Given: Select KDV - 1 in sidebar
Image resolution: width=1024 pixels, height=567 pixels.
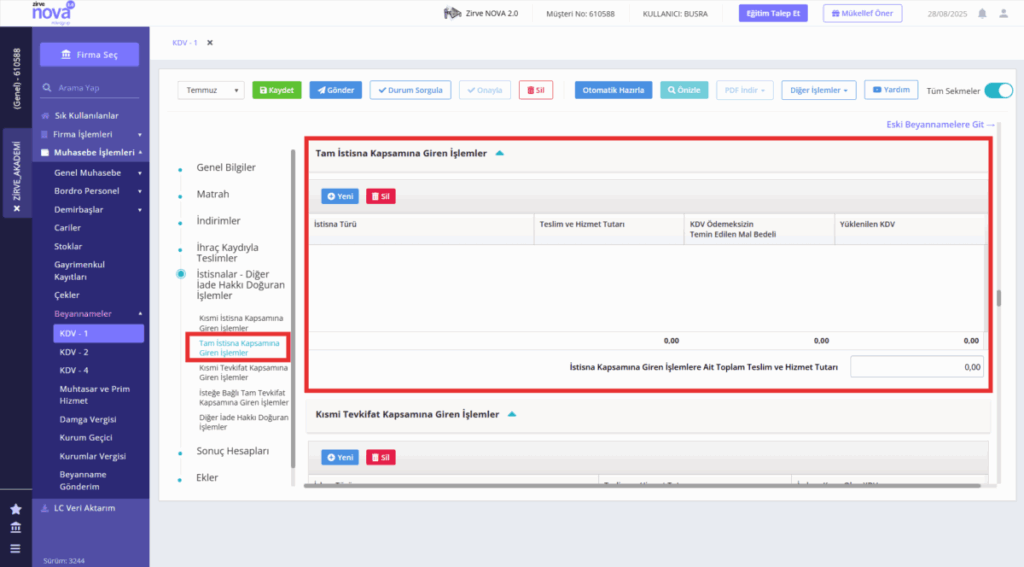Looking at the screenshot, I should click(x=99, y=333).
